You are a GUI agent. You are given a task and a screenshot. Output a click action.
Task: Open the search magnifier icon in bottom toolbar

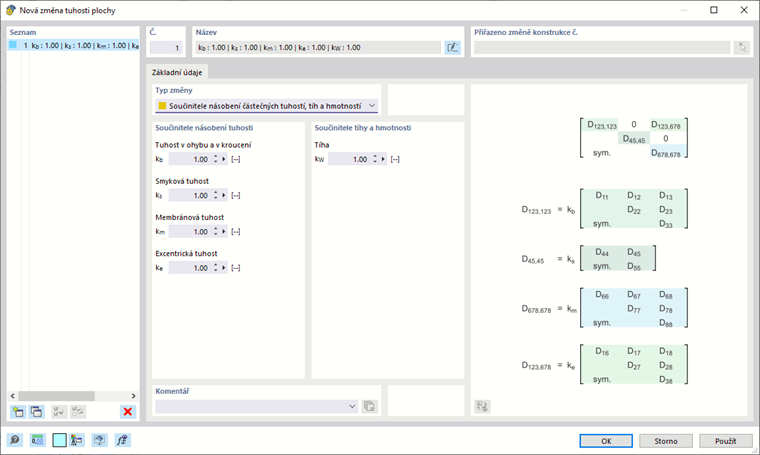pos(15,440)
